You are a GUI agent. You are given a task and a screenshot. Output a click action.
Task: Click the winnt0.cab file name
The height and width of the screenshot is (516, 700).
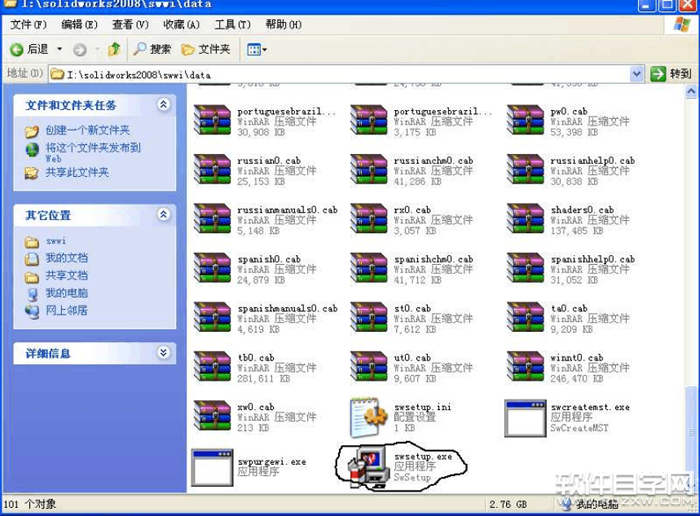pos(577,358)
